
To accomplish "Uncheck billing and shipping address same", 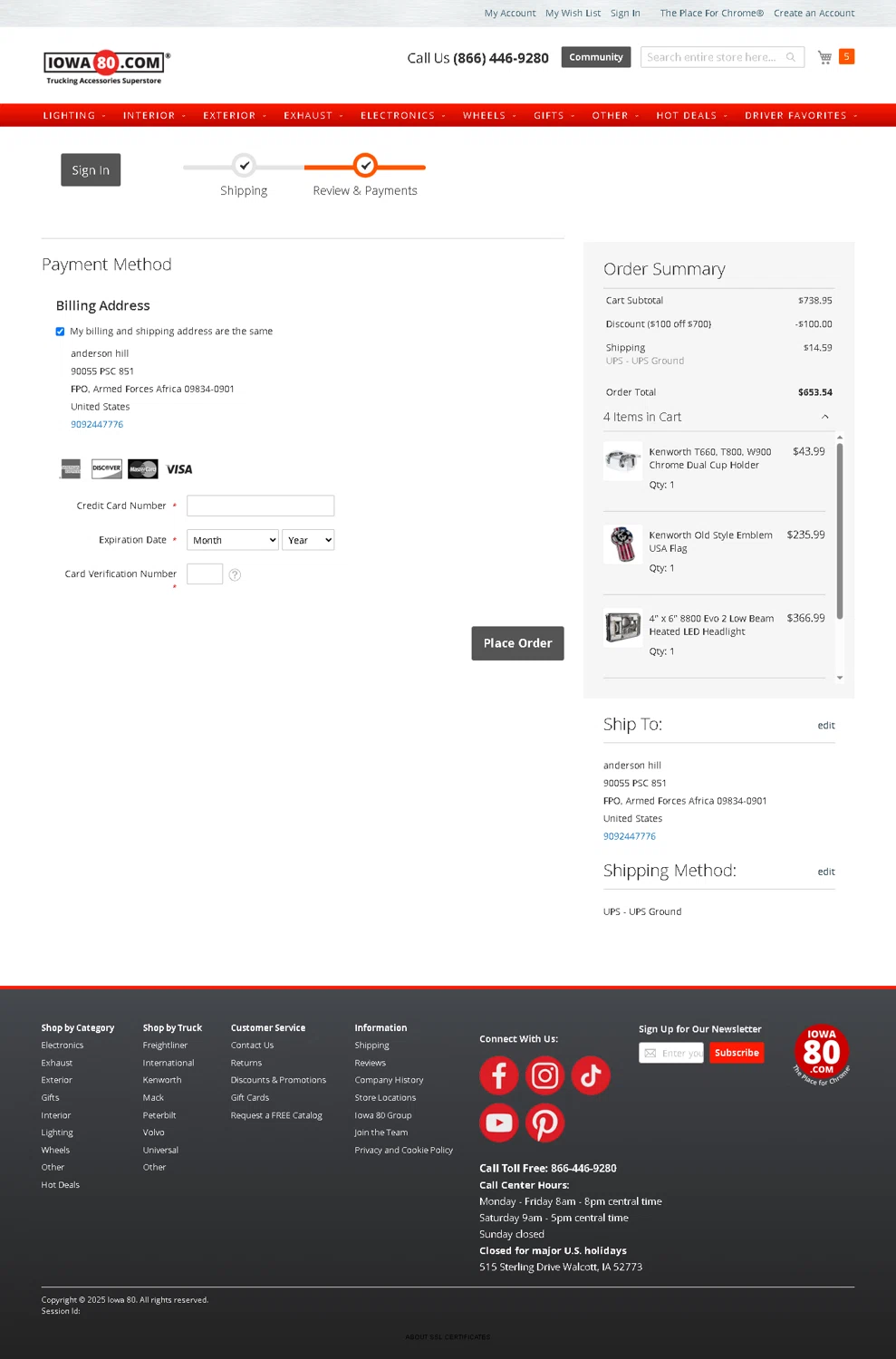I will pyautogui.click(x=60, y=332).
